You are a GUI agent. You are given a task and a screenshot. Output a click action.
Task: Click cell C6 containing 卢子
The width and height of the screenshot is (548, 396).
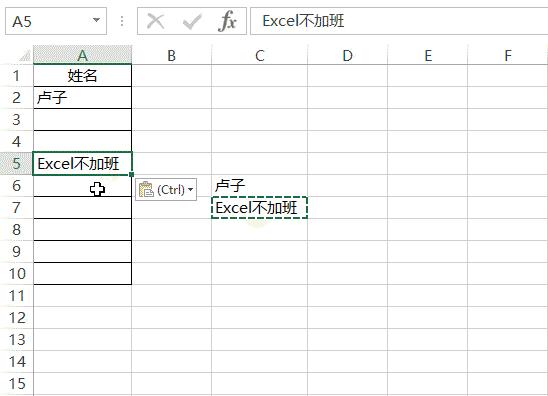(259, 186)
